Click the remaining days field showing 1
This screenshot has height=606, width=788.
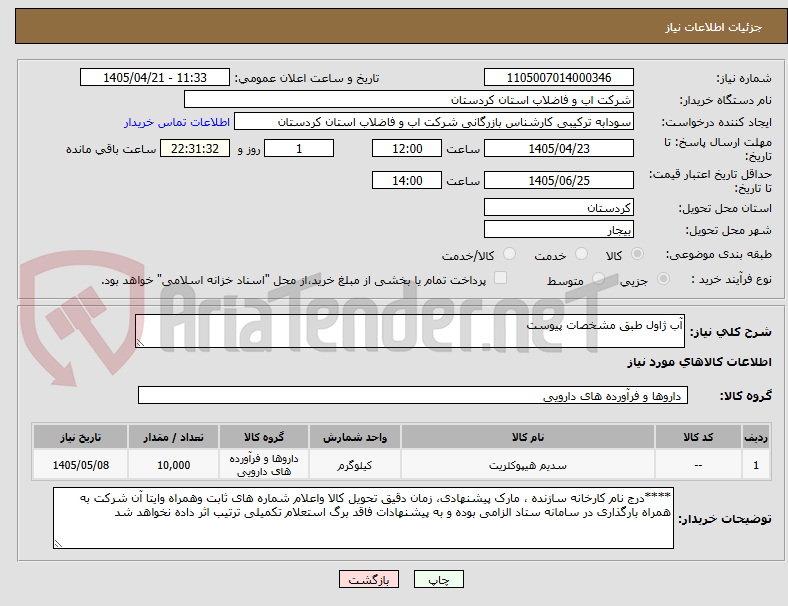tap(299, 149)
